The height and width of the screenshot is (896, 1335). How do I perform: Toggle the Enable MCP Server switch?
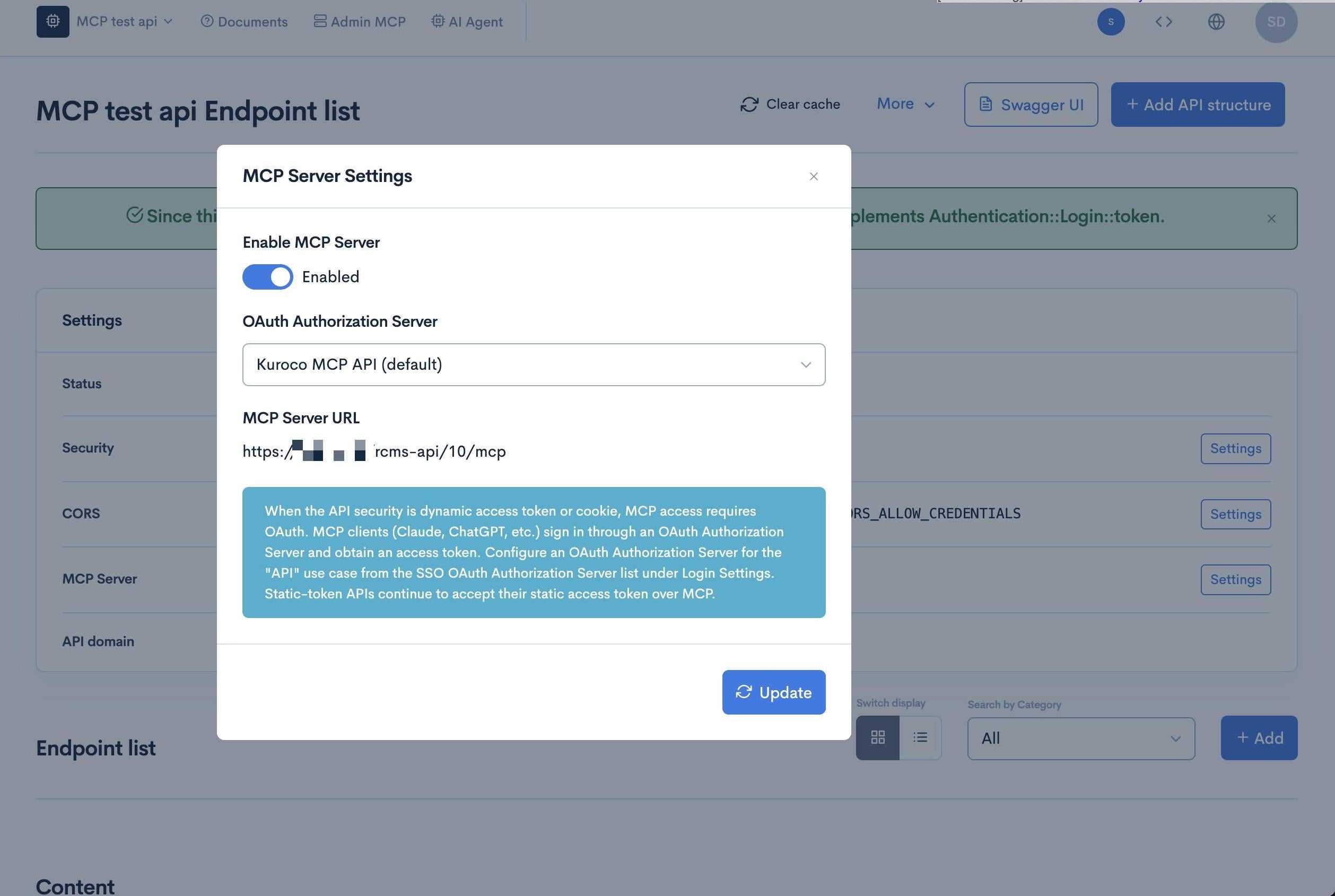click(267, 276)
